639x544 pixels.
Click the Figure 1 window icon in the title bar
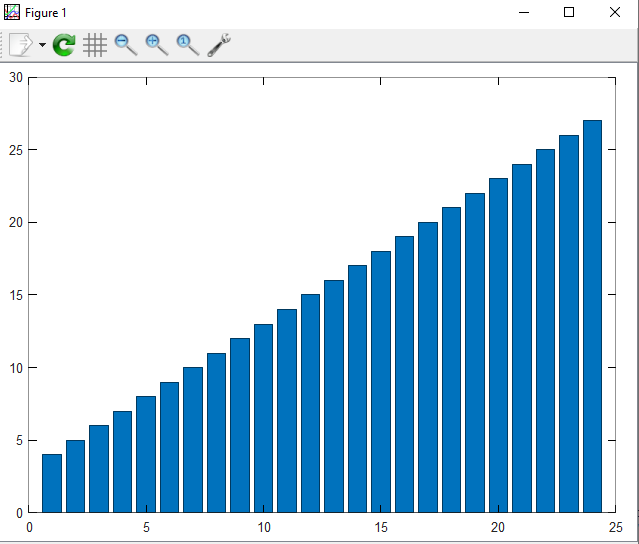coord(12,13)
